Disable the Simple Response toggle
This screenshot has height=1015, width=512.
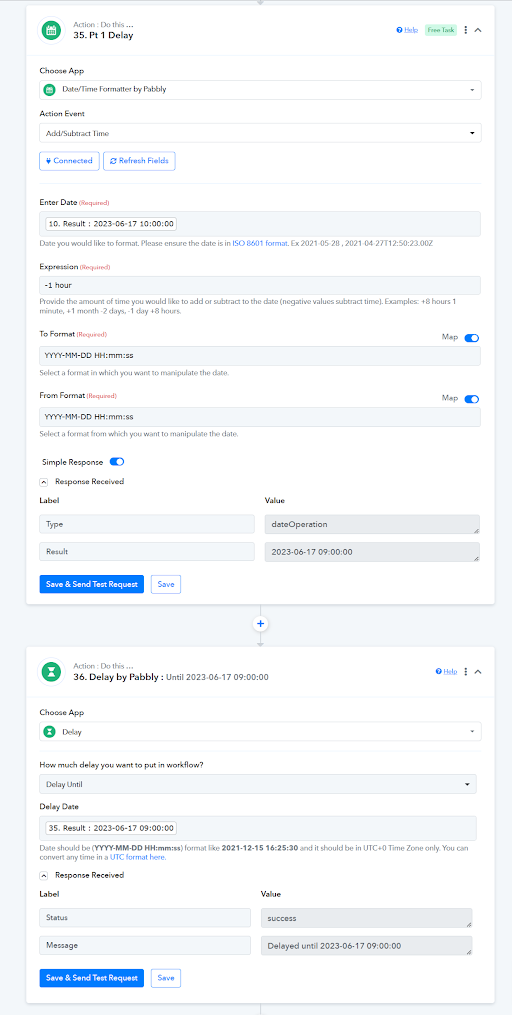(117, 462)
